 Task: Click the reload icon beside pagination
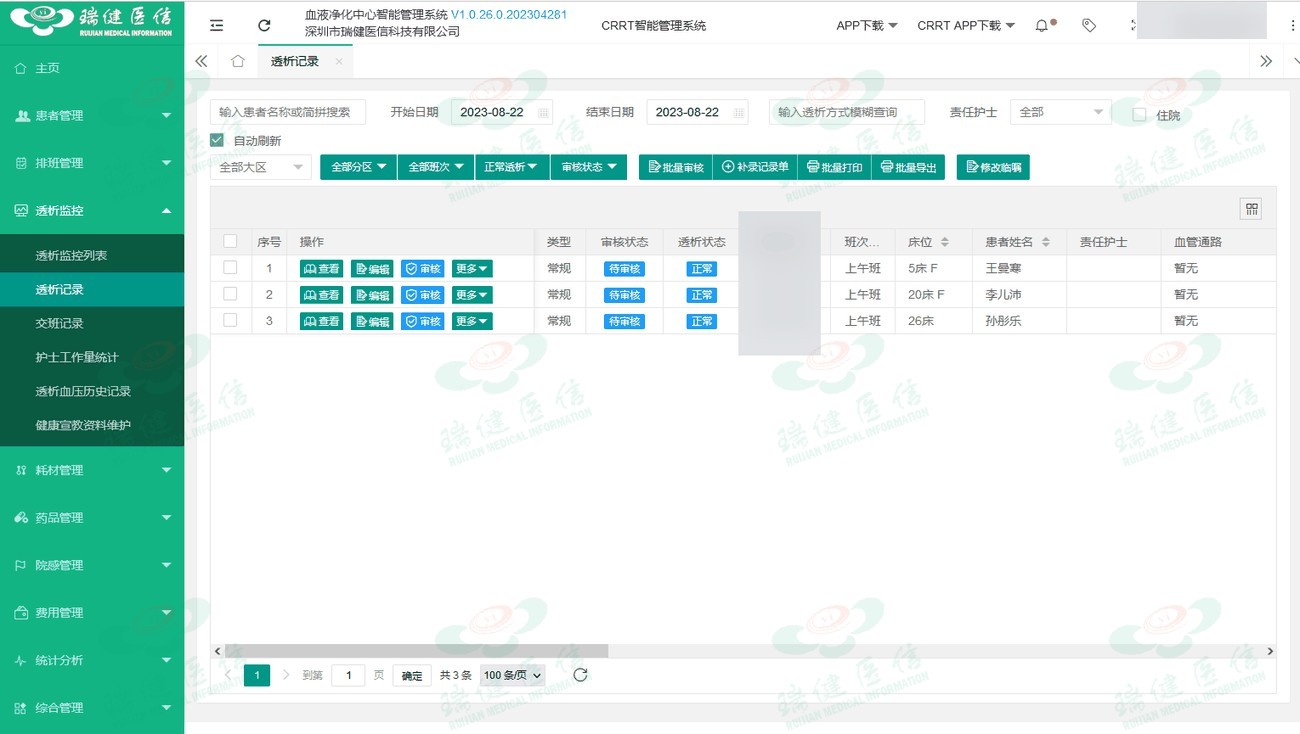(580, 675)
